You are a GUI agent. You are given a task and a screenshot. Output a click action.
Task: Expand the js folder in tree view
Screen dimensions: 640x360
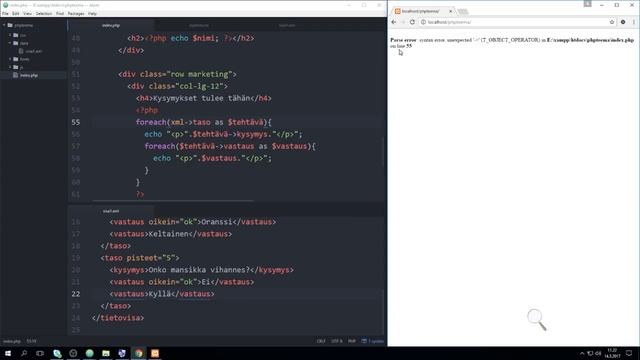10,67
